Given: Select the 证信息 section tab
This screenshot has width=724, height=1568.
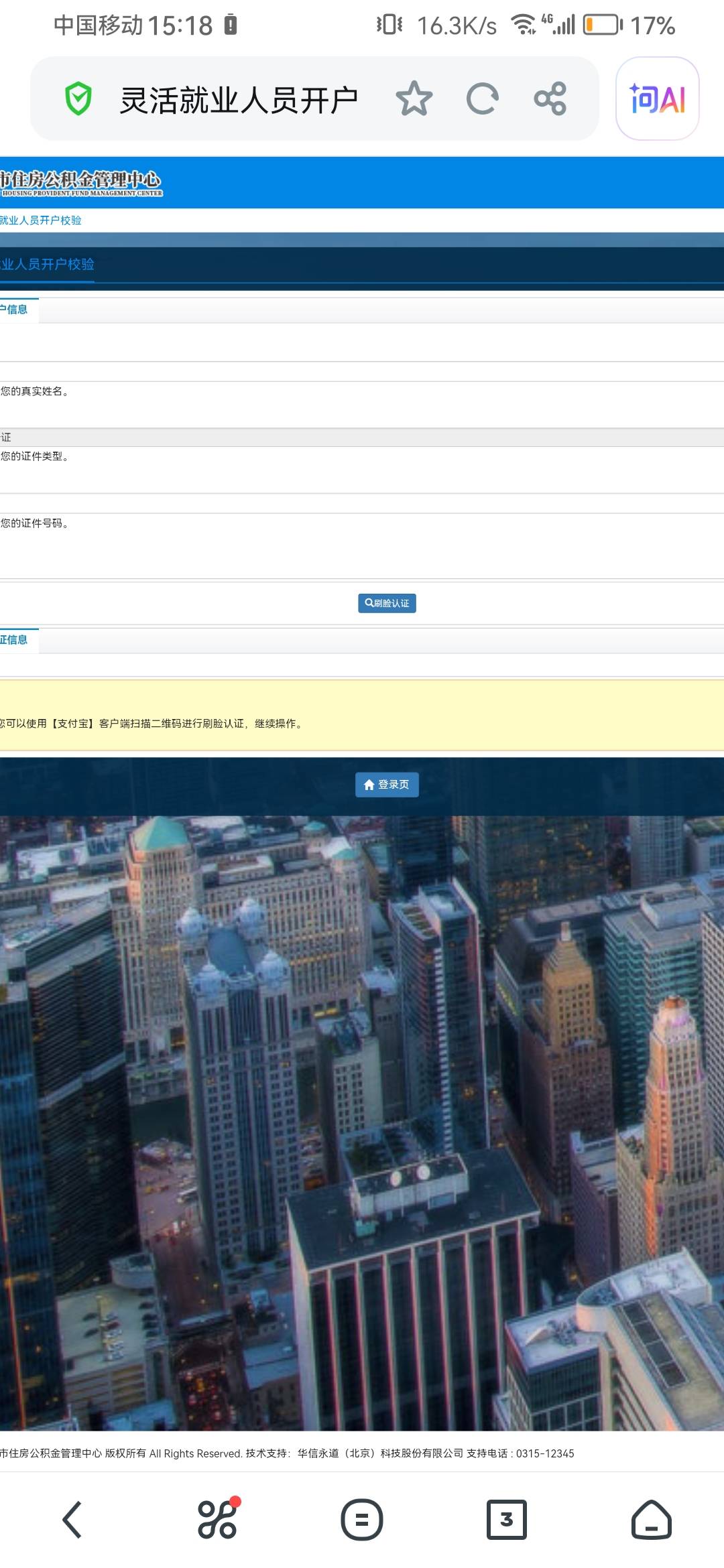Looking at the screenshot, I should [15, 640].
